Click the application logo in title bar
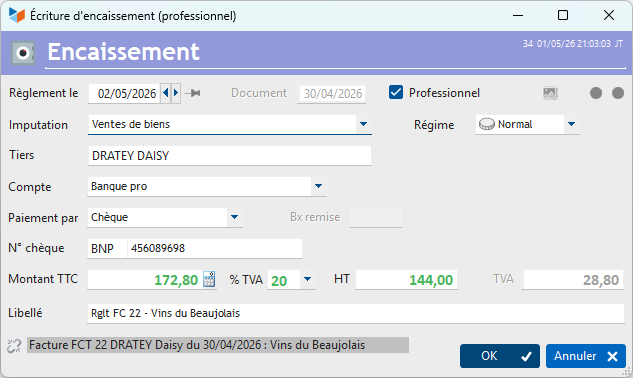The width and height of the screenshot is (633, 378). (17, 15)
